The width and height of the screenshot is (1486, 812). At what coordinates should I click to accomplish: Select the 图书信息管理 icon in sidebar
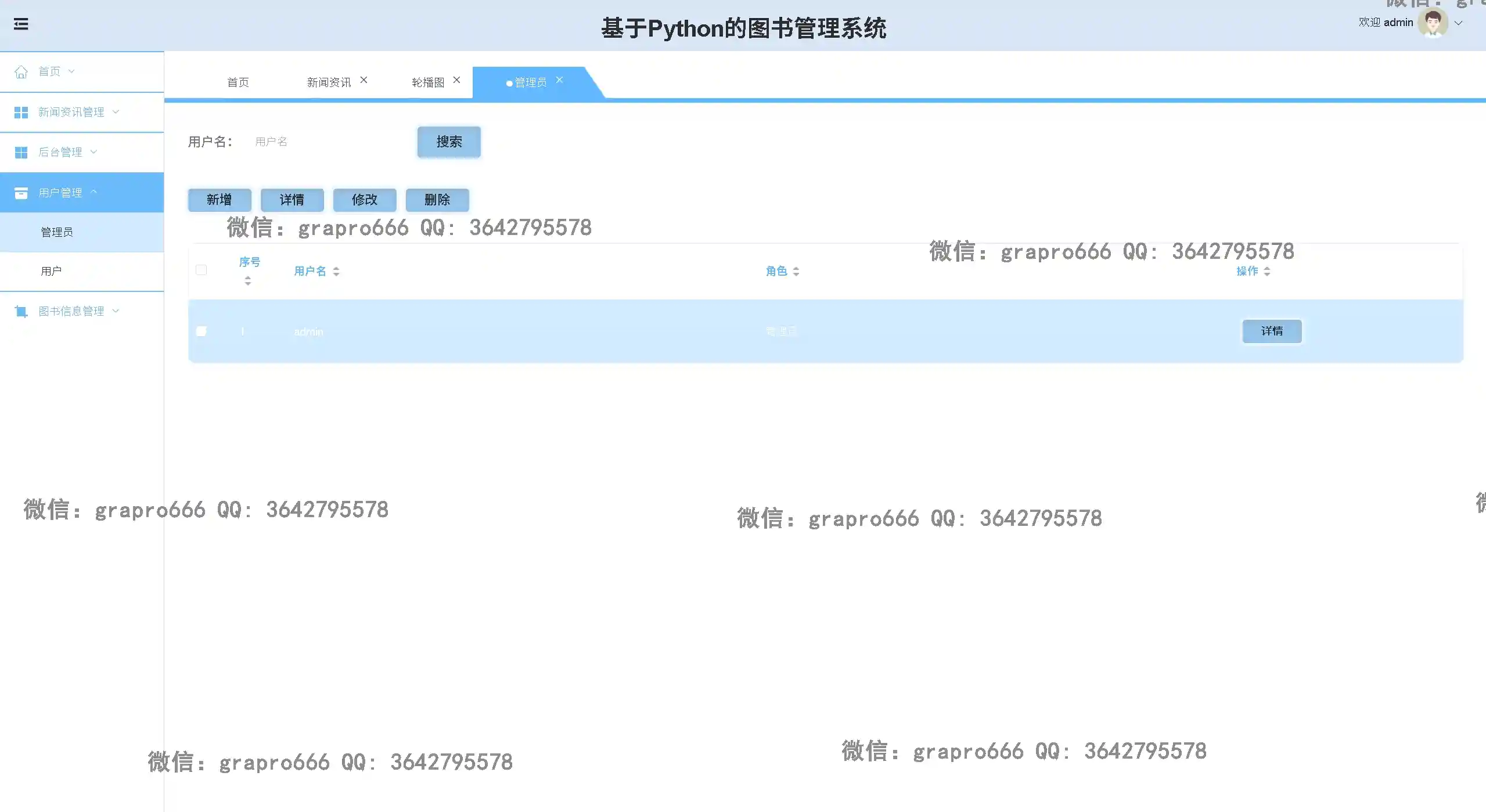click(x=21, y=311)
